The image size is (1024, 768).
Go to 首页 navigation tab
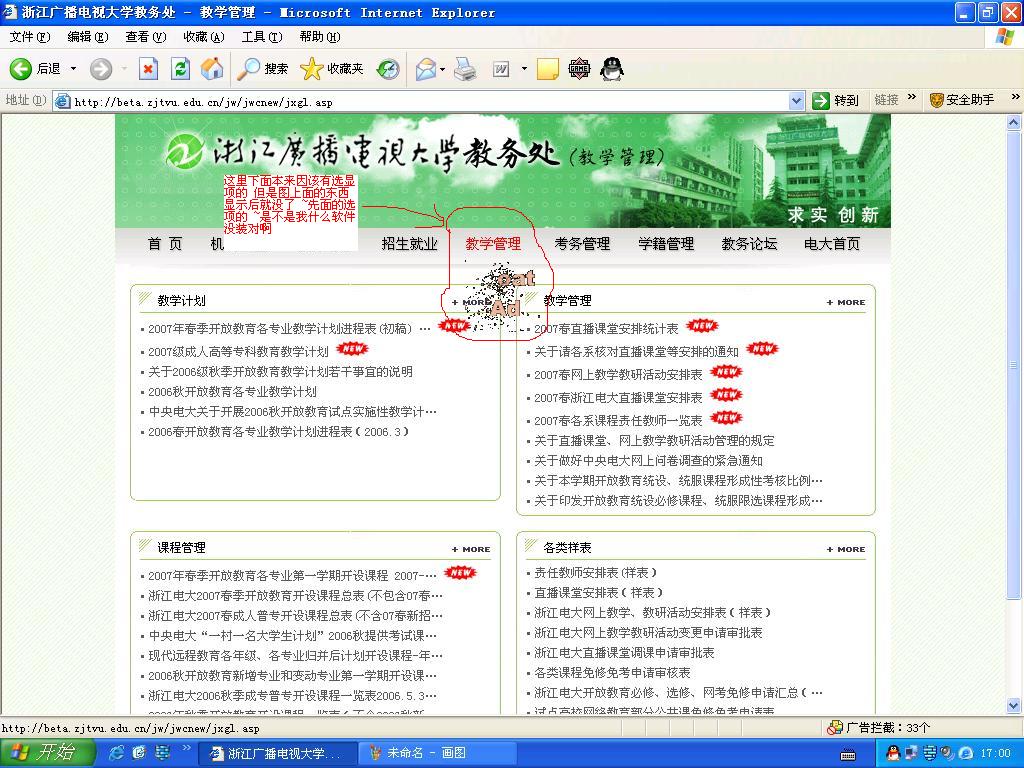(x=165, y=244)
